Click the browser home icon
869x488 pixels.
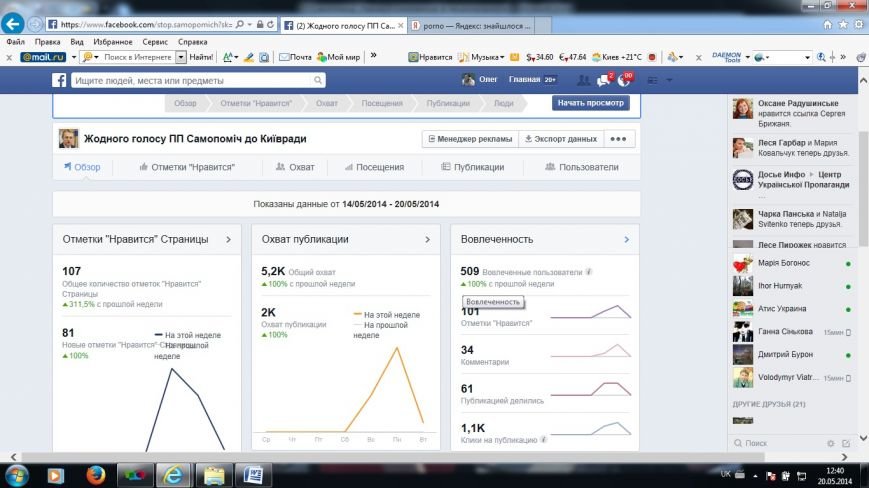[x=827, y=25]
